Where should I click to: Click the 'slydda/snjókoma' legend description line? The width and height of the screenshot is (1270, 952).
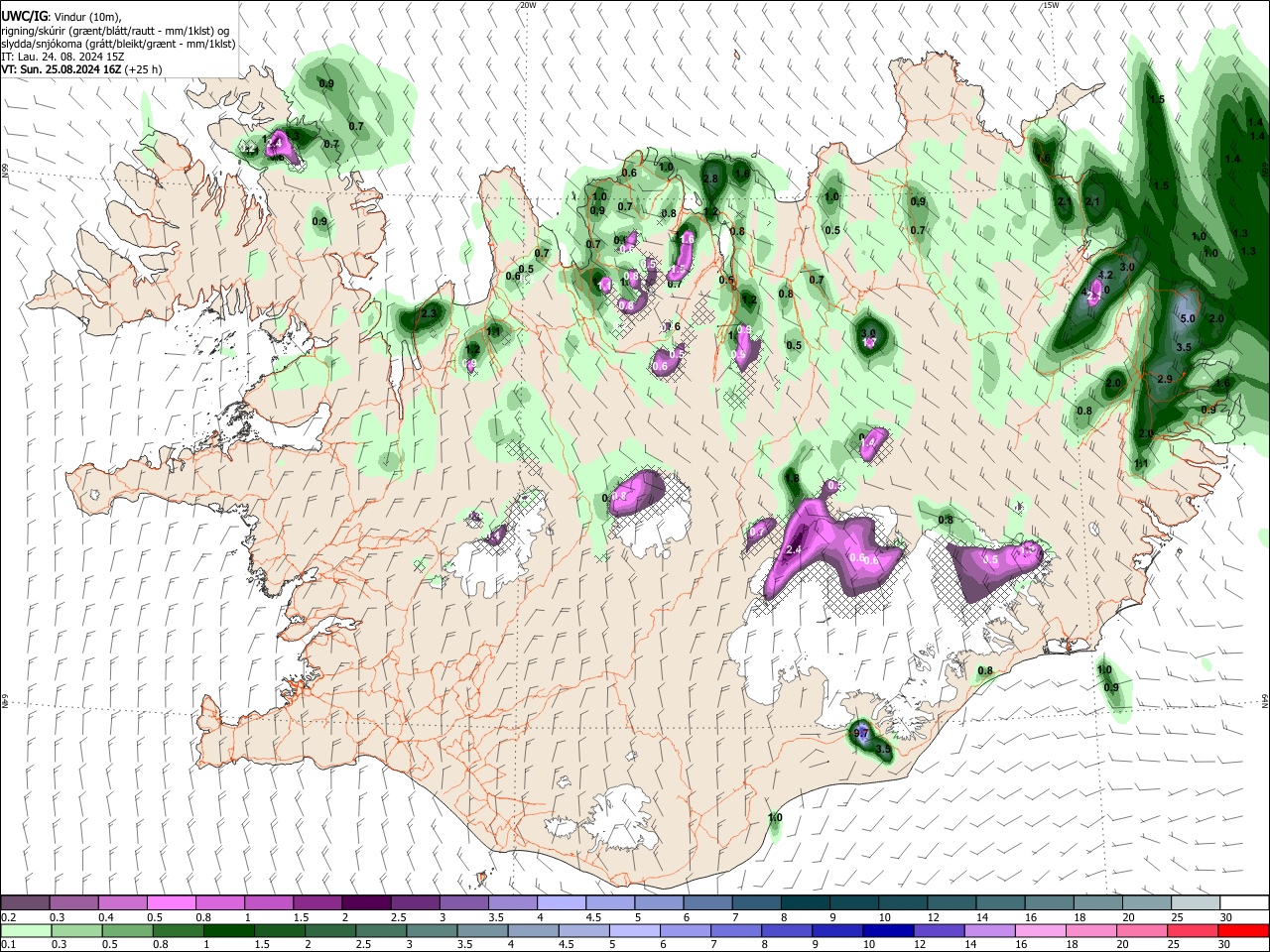(118, 44)
